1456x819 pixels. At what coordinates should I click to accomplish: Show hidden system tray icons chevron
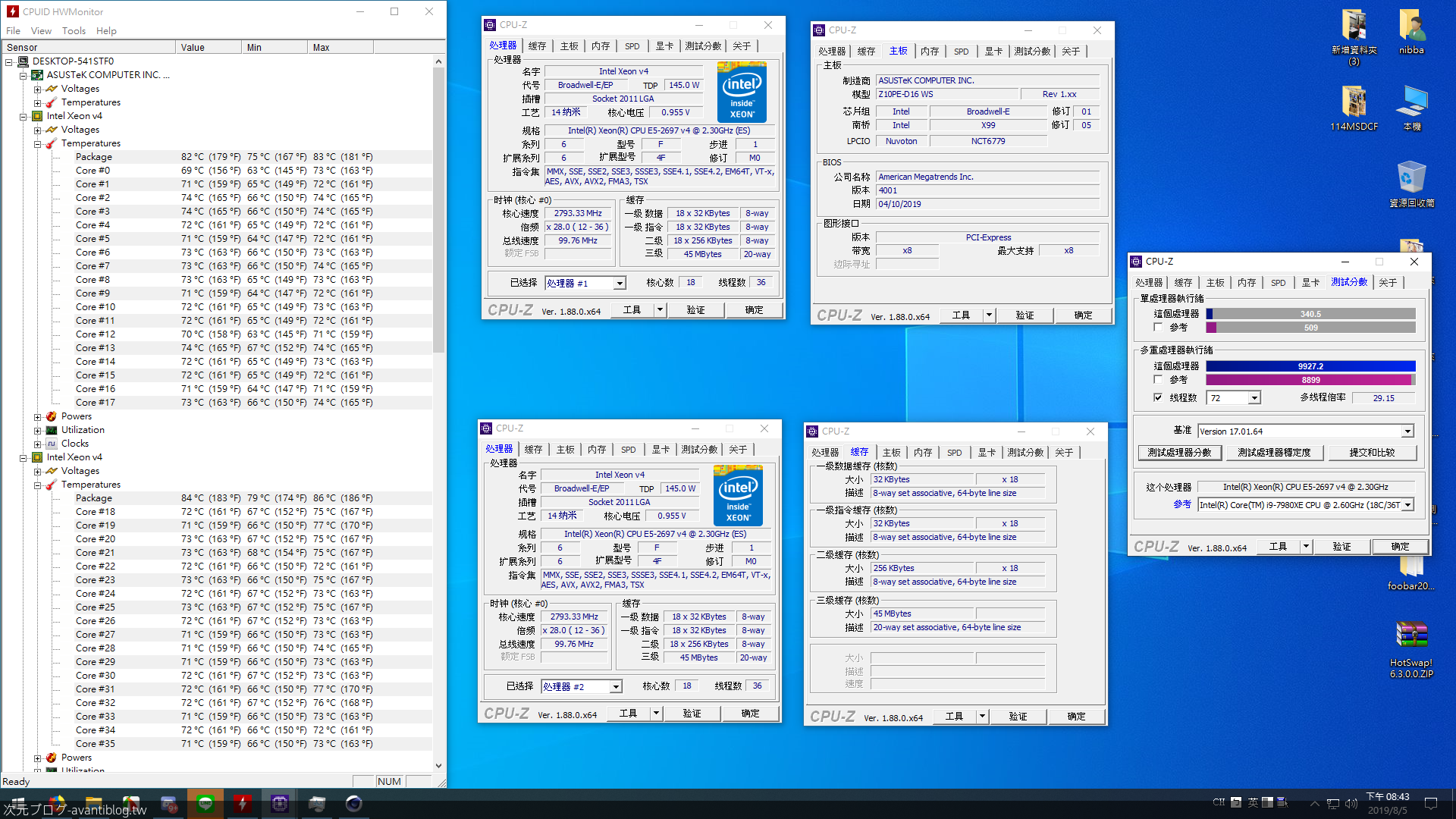click(x=1314, y=804)
